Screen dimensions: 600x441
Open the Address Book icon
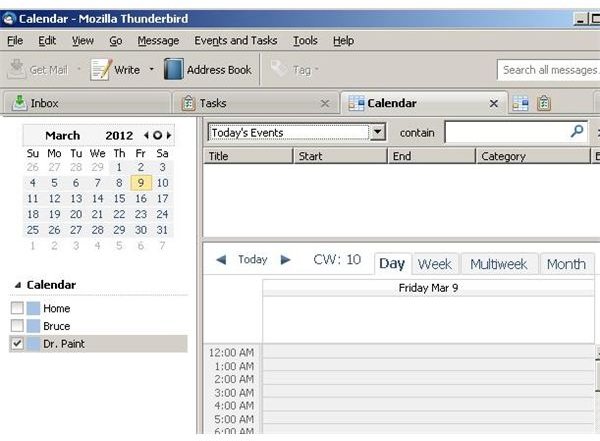pos(174,69)
